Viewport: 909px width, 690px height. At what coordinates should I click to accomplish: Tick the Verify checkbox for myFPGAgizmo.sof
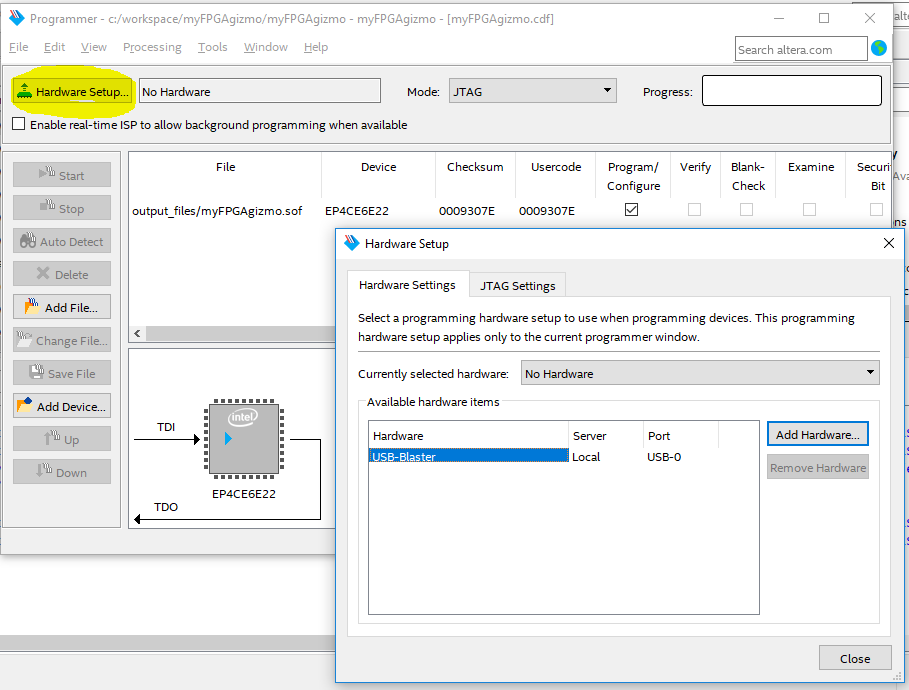[694, 209]
